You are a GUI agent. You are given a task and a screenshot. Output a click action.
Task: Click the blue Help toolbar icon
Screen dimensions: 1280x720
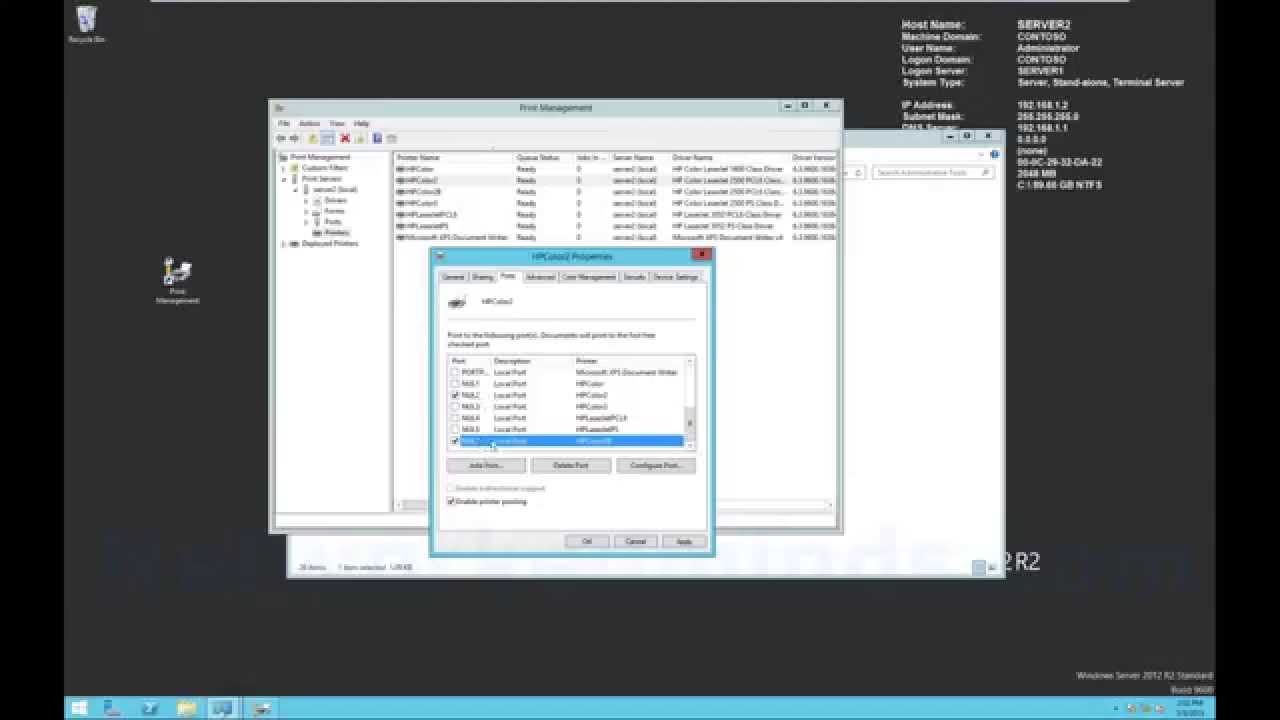tap(377, 138)
